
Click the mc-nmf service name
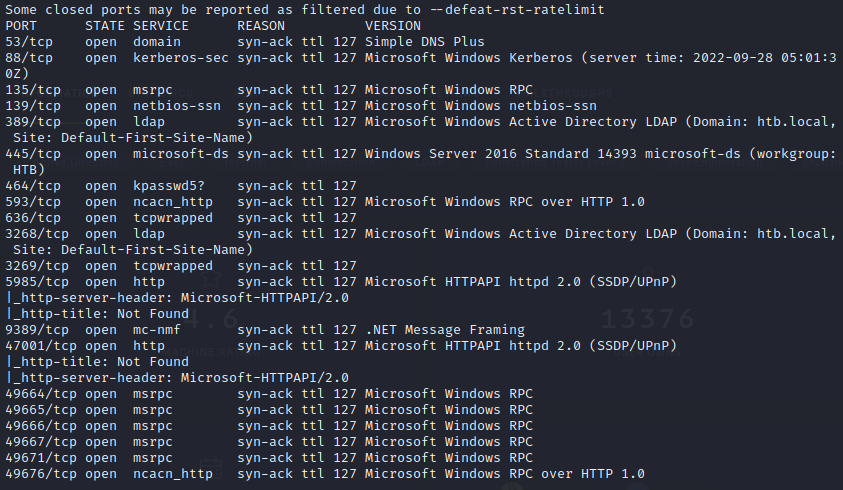pyautogui.click(x=157, y=330)
